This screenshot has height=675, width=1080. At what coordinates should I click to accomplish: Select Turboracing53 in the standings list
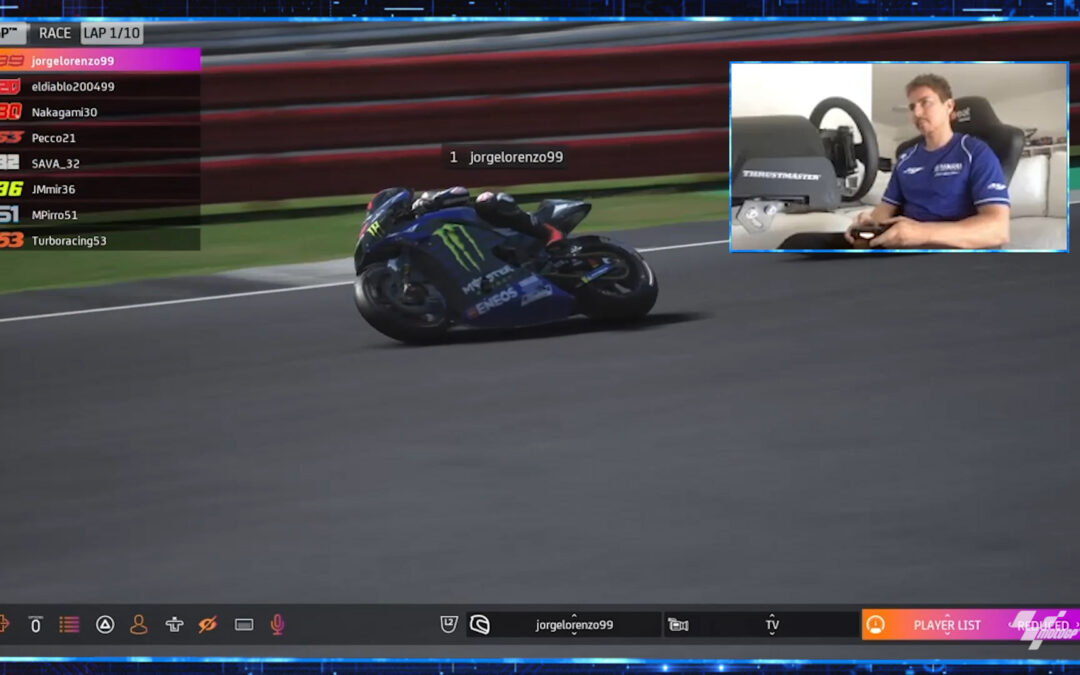click(x=100, y=240)
